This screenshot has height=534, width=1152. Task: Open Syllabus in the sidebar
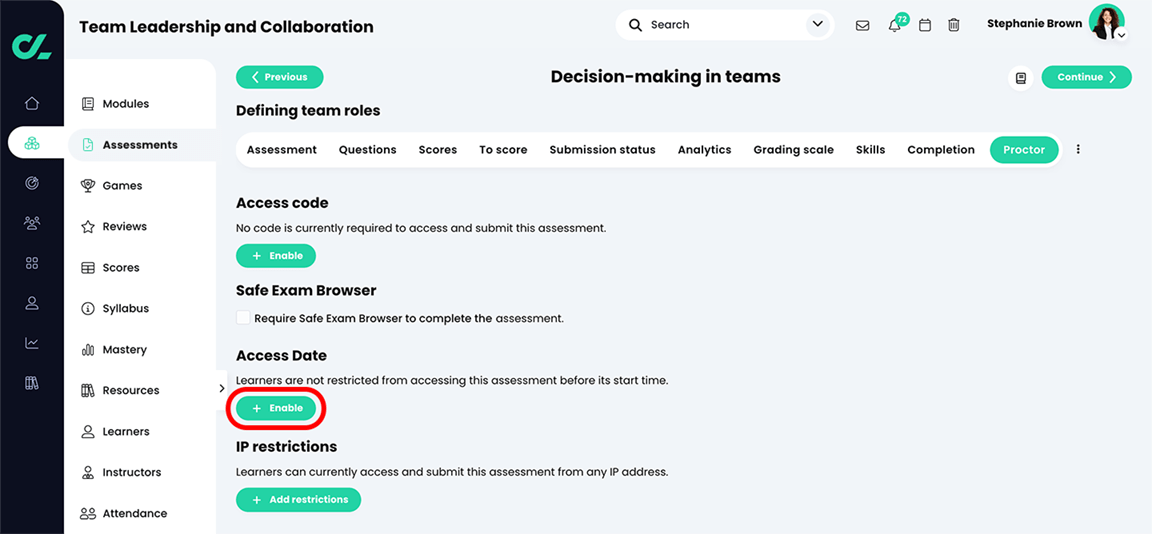click(125, 309)
